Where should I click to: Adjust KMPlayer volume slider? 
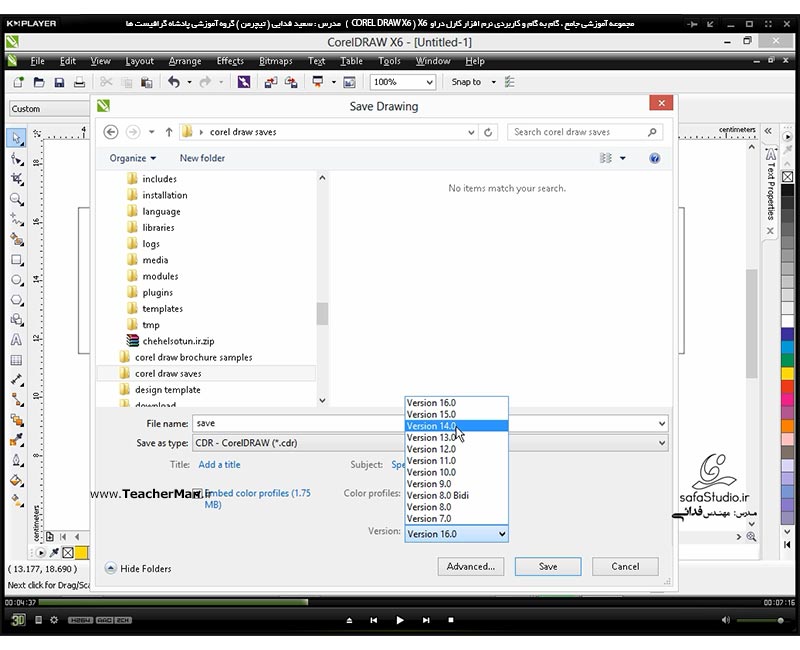[x=761, y=620]
